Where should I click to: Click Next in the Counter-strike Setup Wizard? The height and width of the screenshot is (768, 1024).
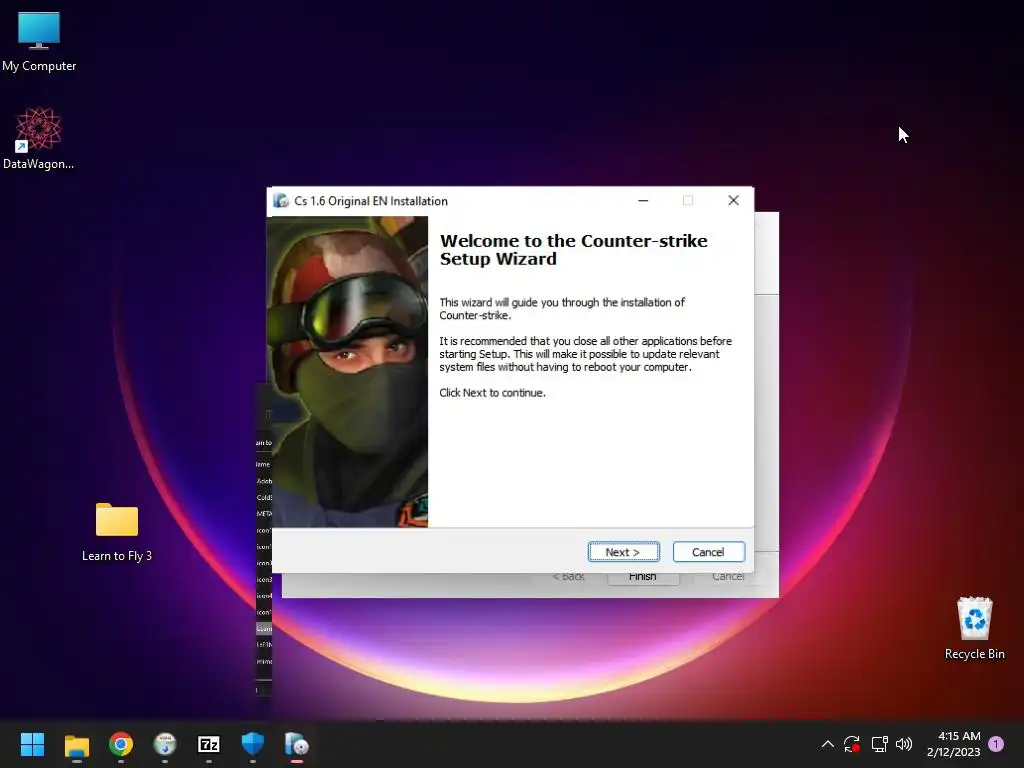click(x=623, y=552)
